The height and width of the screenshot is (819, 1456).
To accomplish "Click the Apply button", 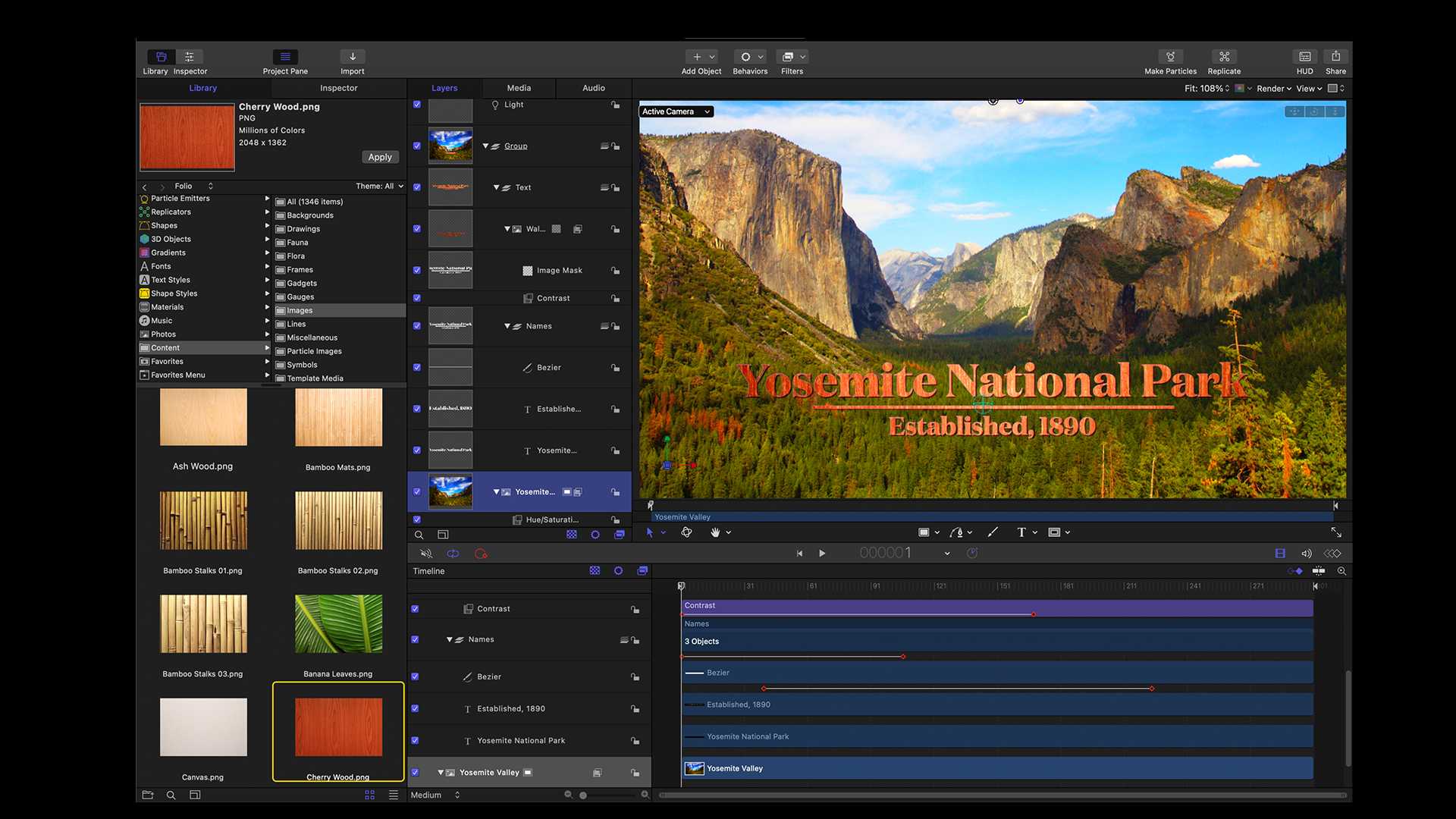I will click(x=380, y=157).
